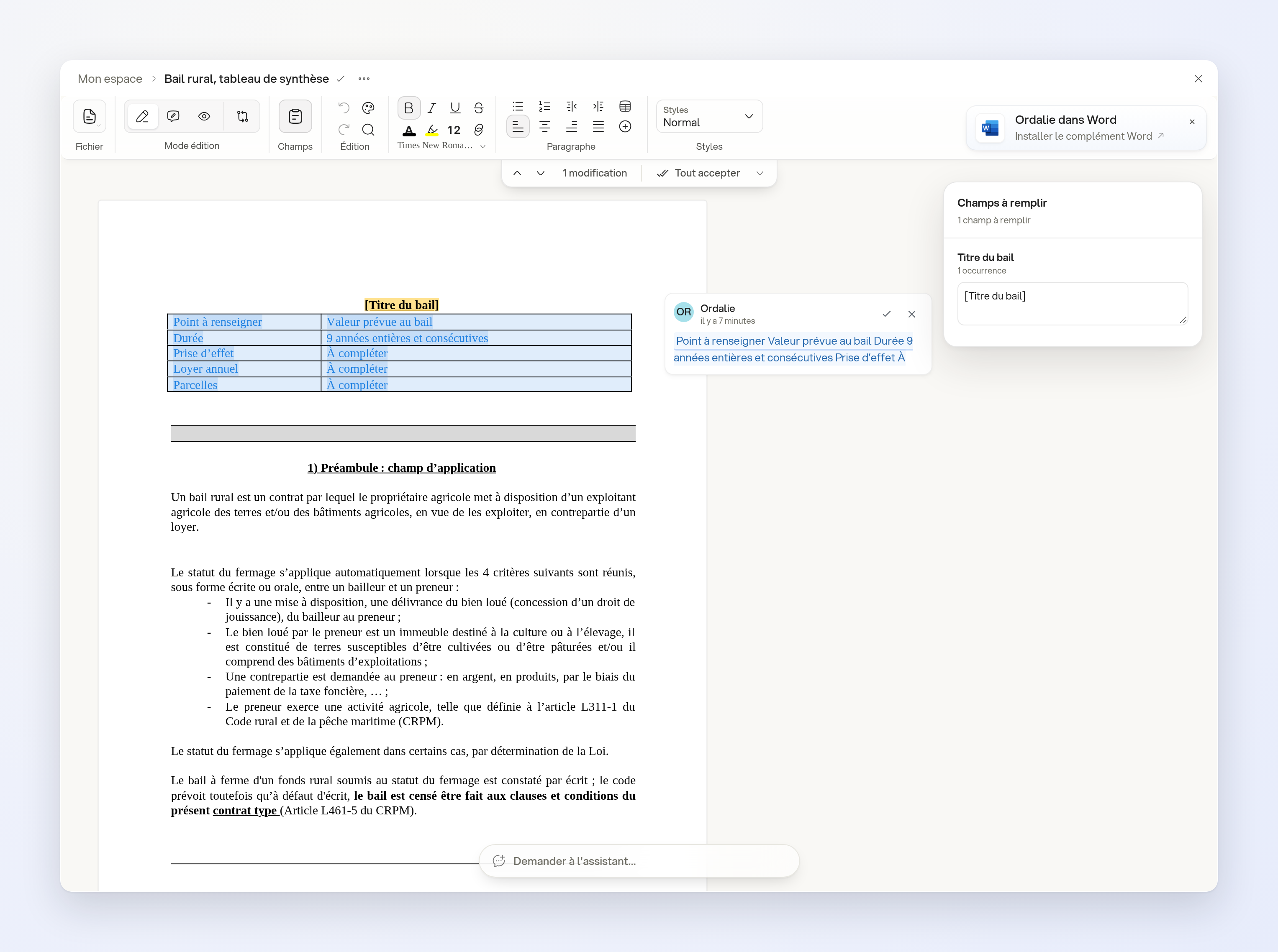Click the Word application icon
Screen dimensions: 1278x952
coord(990,128)
